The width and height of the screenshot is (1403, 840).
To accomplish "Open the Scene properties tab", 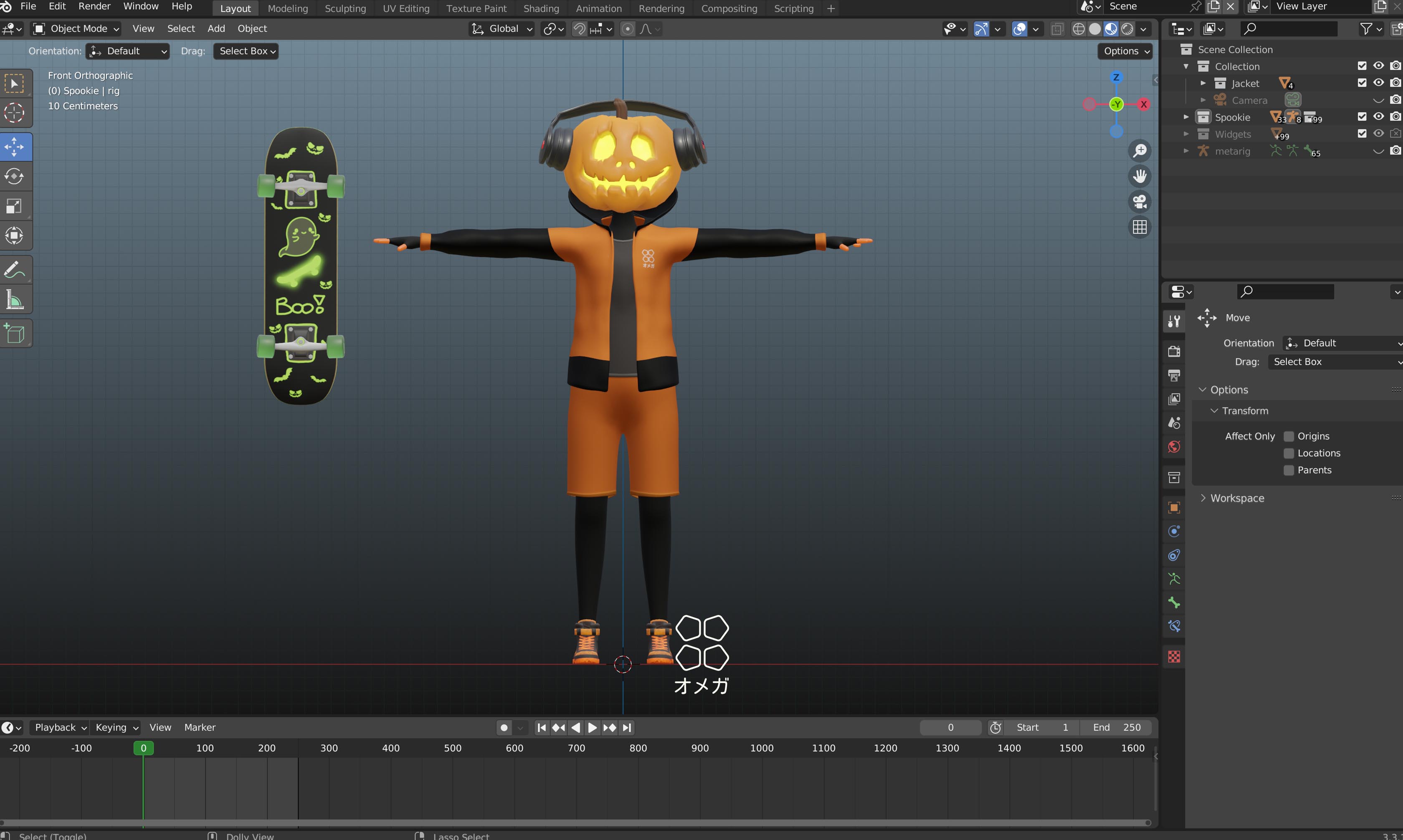I will [1174, 423].
